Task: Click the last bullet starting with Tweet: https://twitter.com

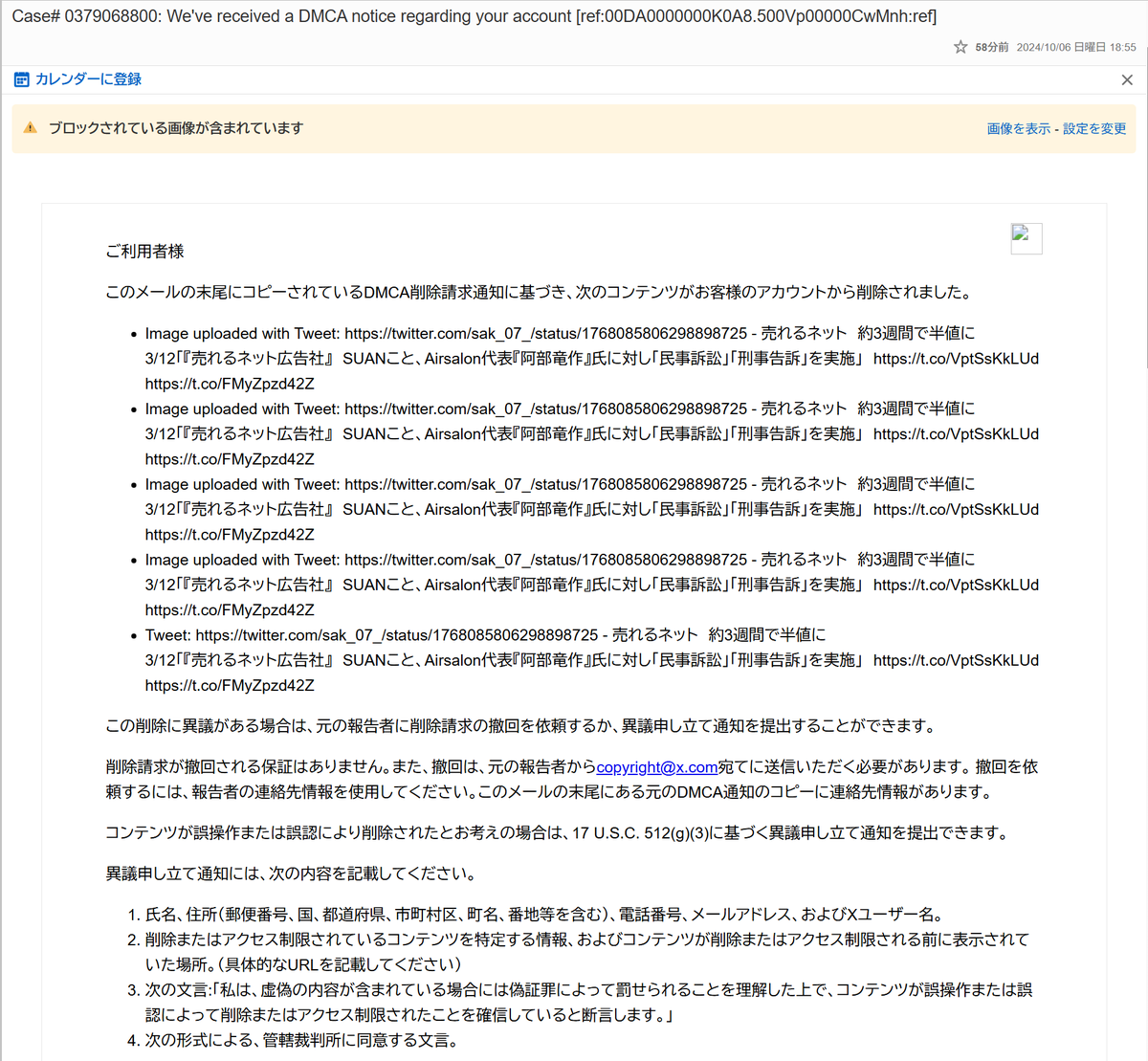Action: [592, 660]
